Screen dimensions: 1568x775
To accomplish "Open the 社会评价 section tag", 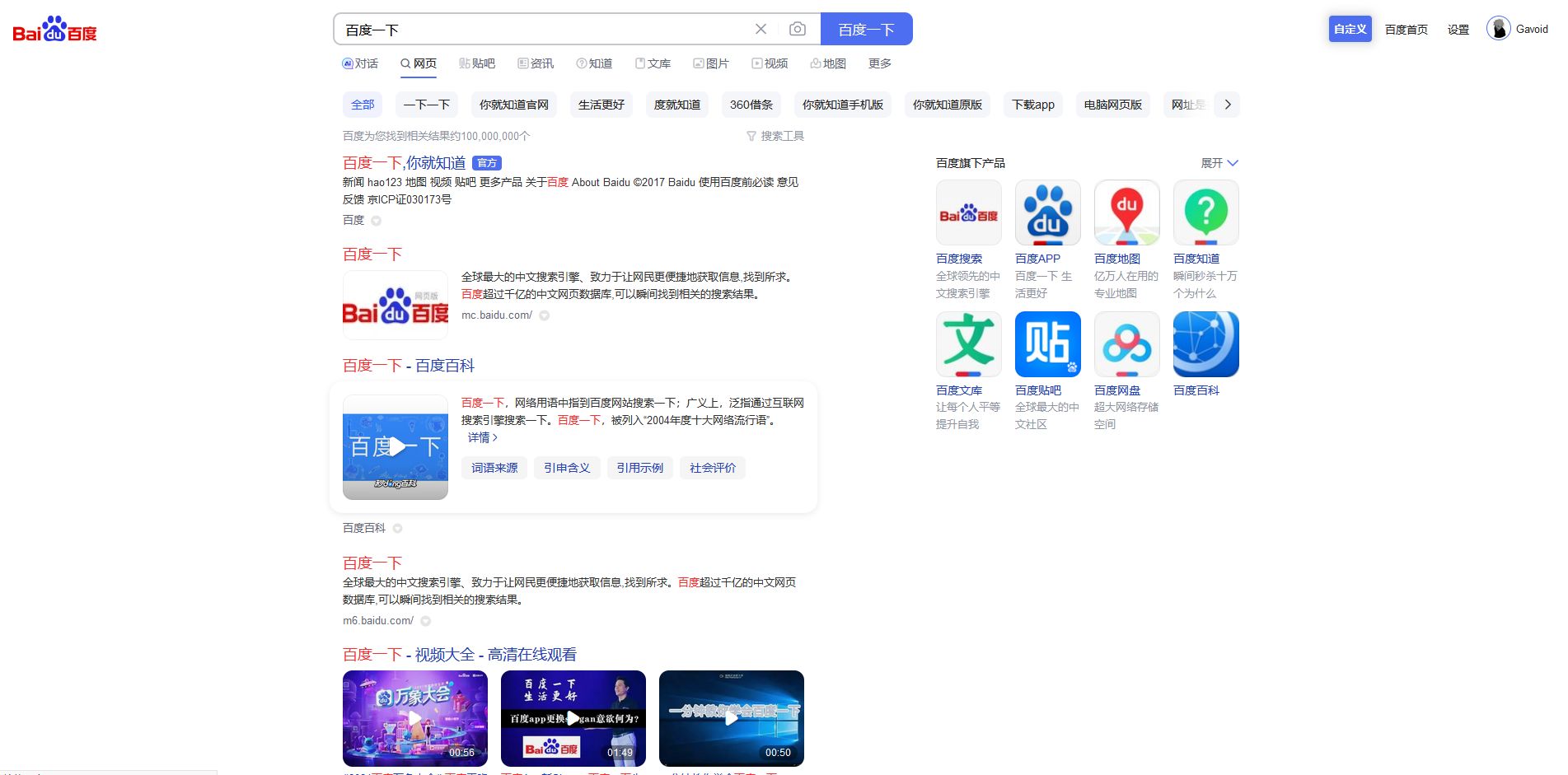I will [713, 468].
